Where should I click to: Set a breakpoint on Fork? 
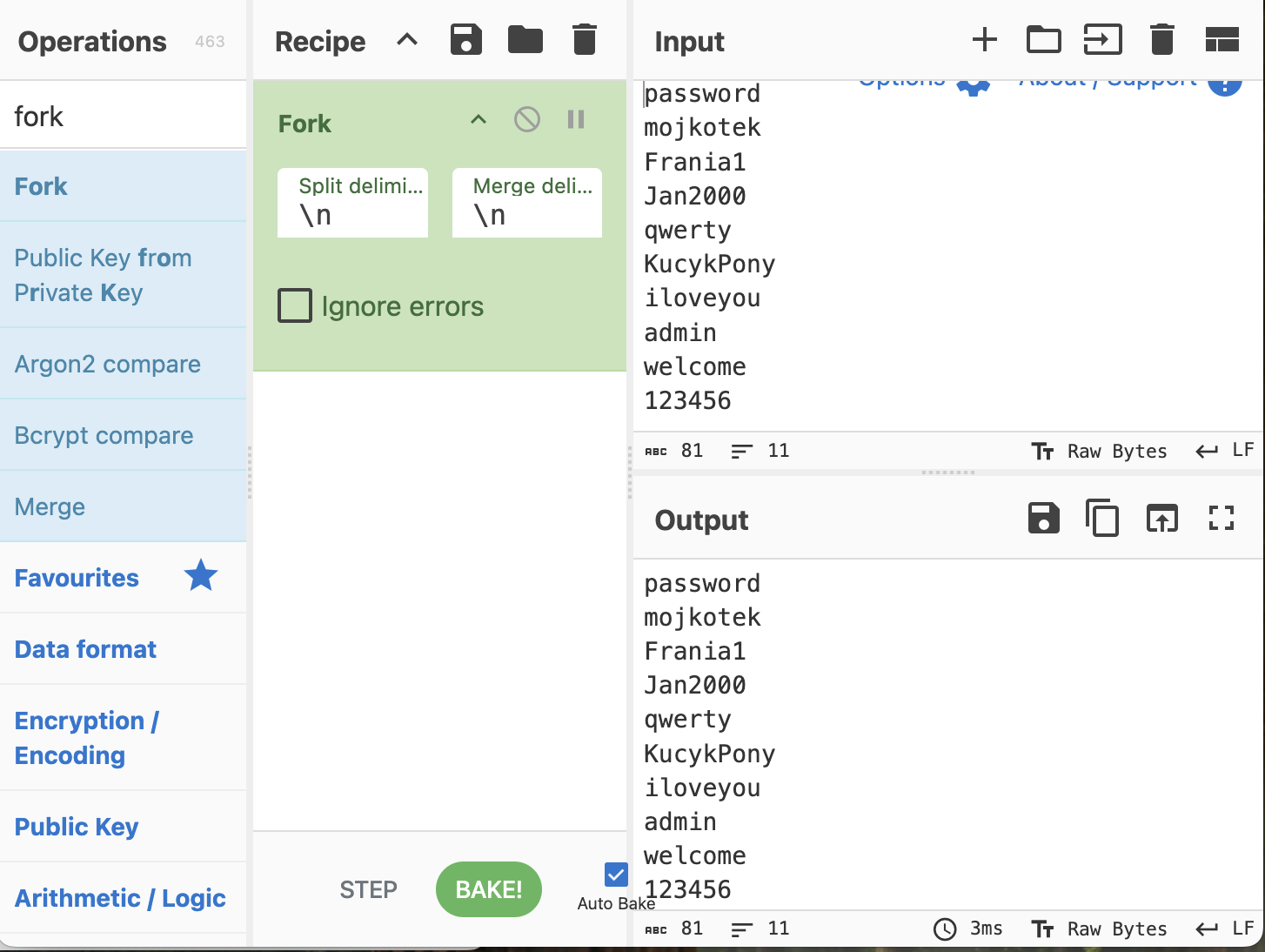[576, 119]
